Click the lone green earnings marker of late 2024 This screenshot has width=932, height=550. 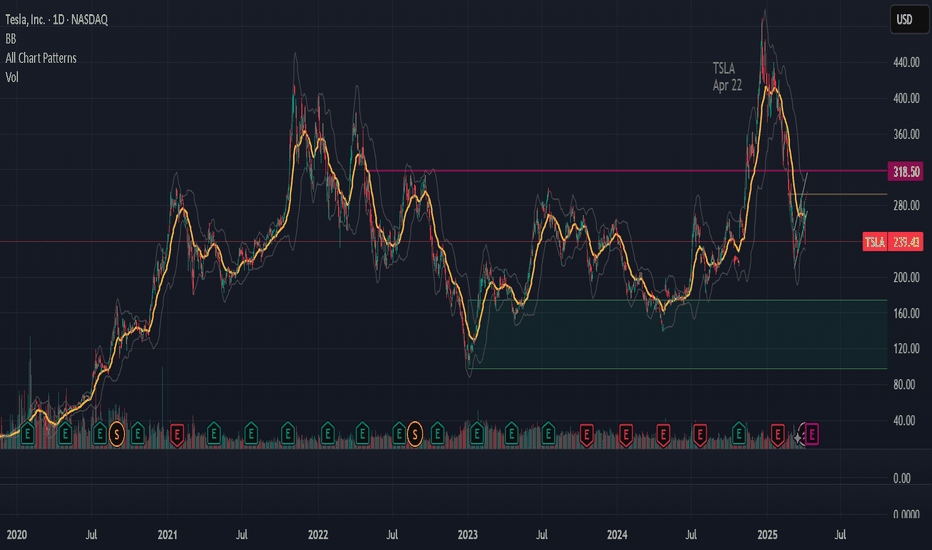coord(739,433)
